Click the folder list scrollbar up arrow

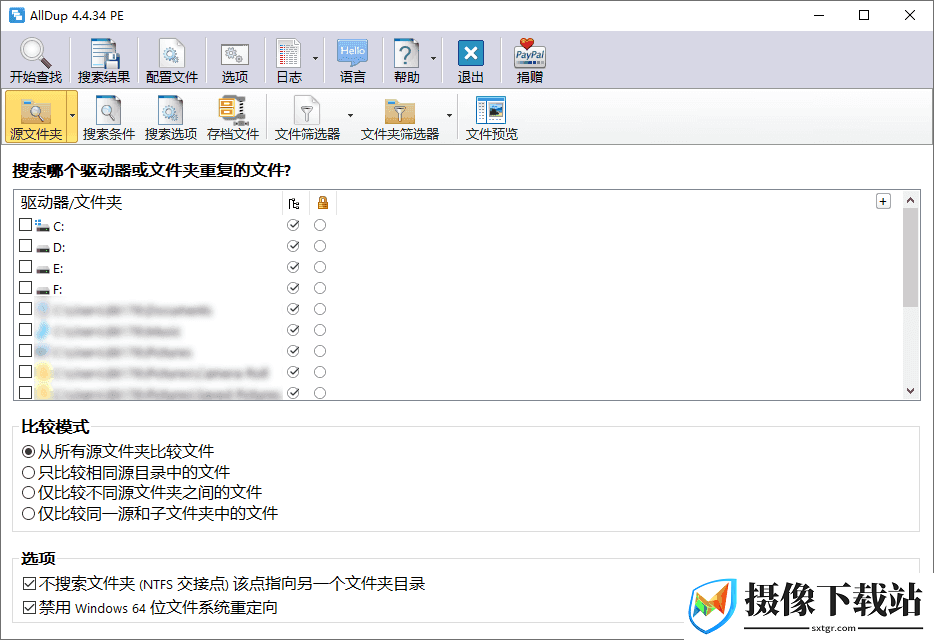[x=910, y=201]
